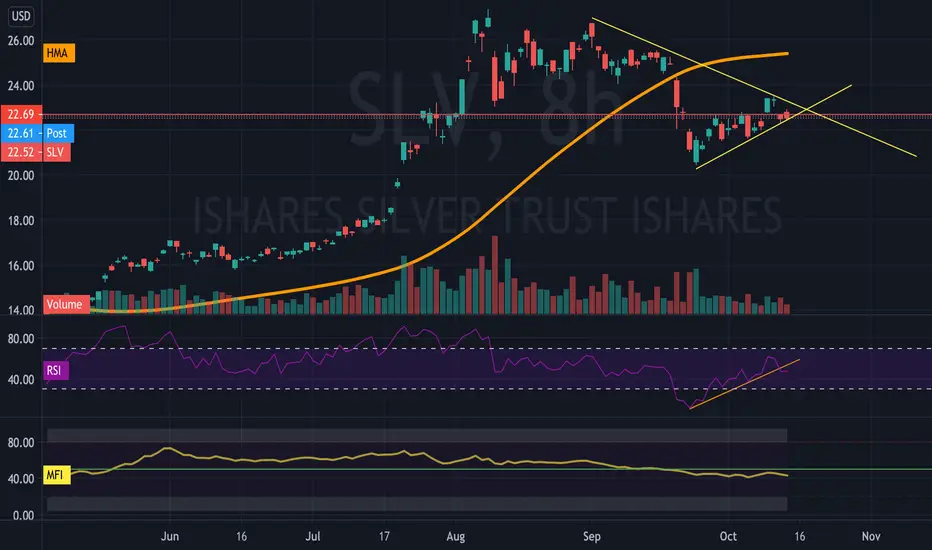Click the 17 date tick on time axis
The image size is (932, 550).
click(384, 536)
